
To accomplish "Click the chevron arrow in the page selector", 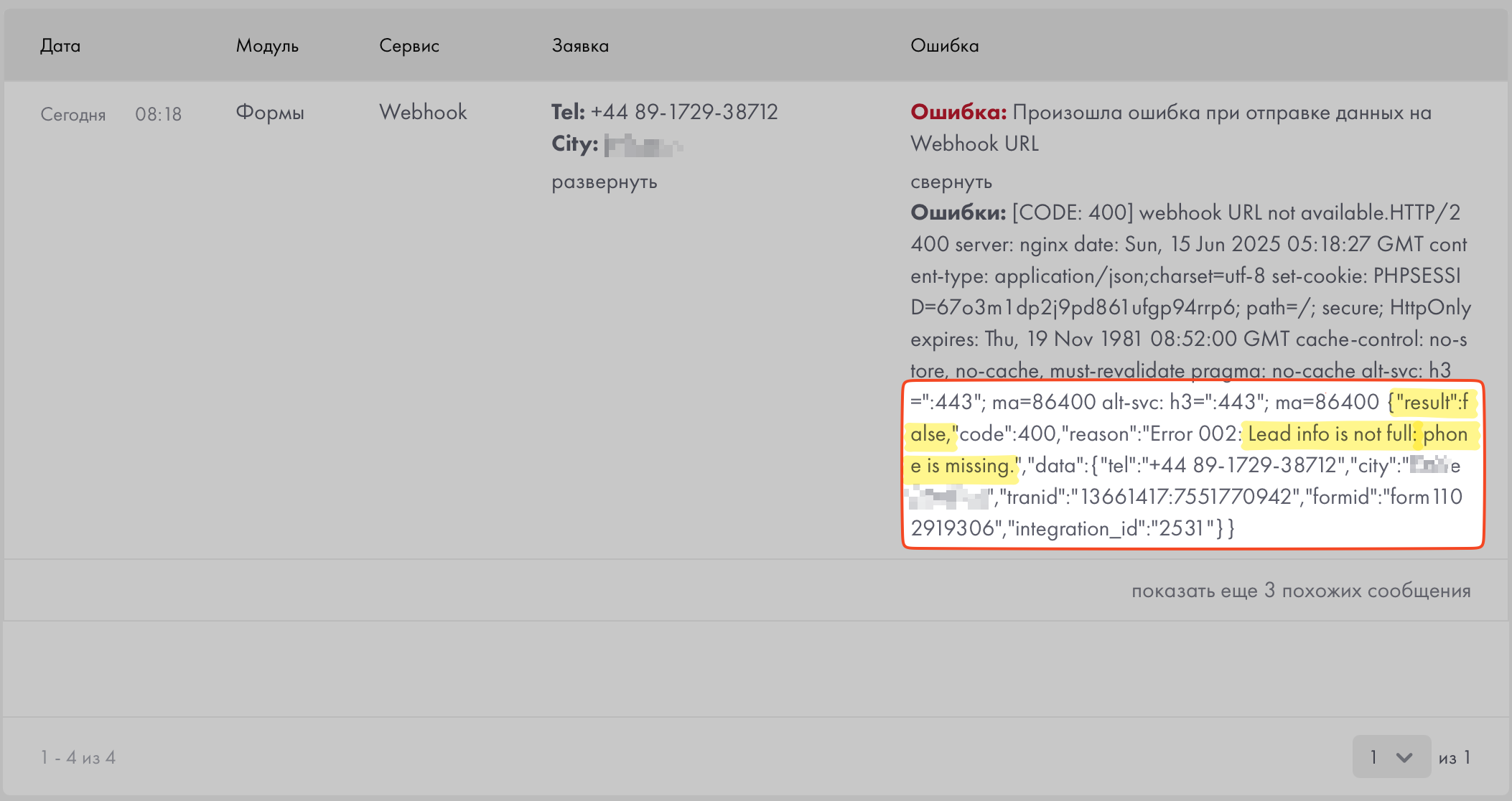I will pyautogui.click(x=1404, y=757).
